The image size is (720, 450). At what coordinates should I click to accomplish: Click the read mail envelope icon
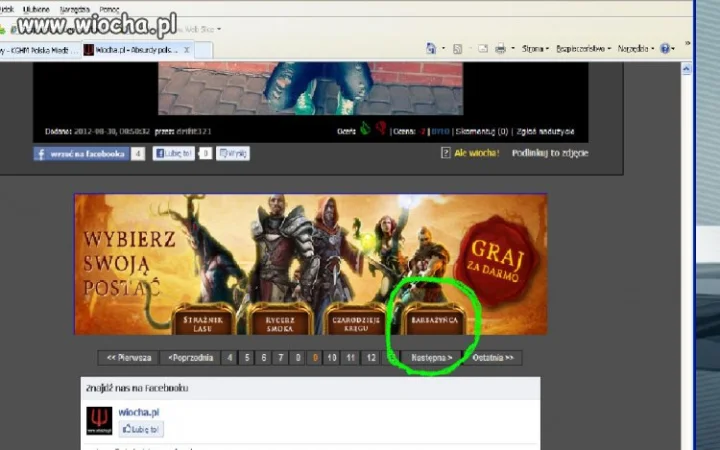click(483, 48)
